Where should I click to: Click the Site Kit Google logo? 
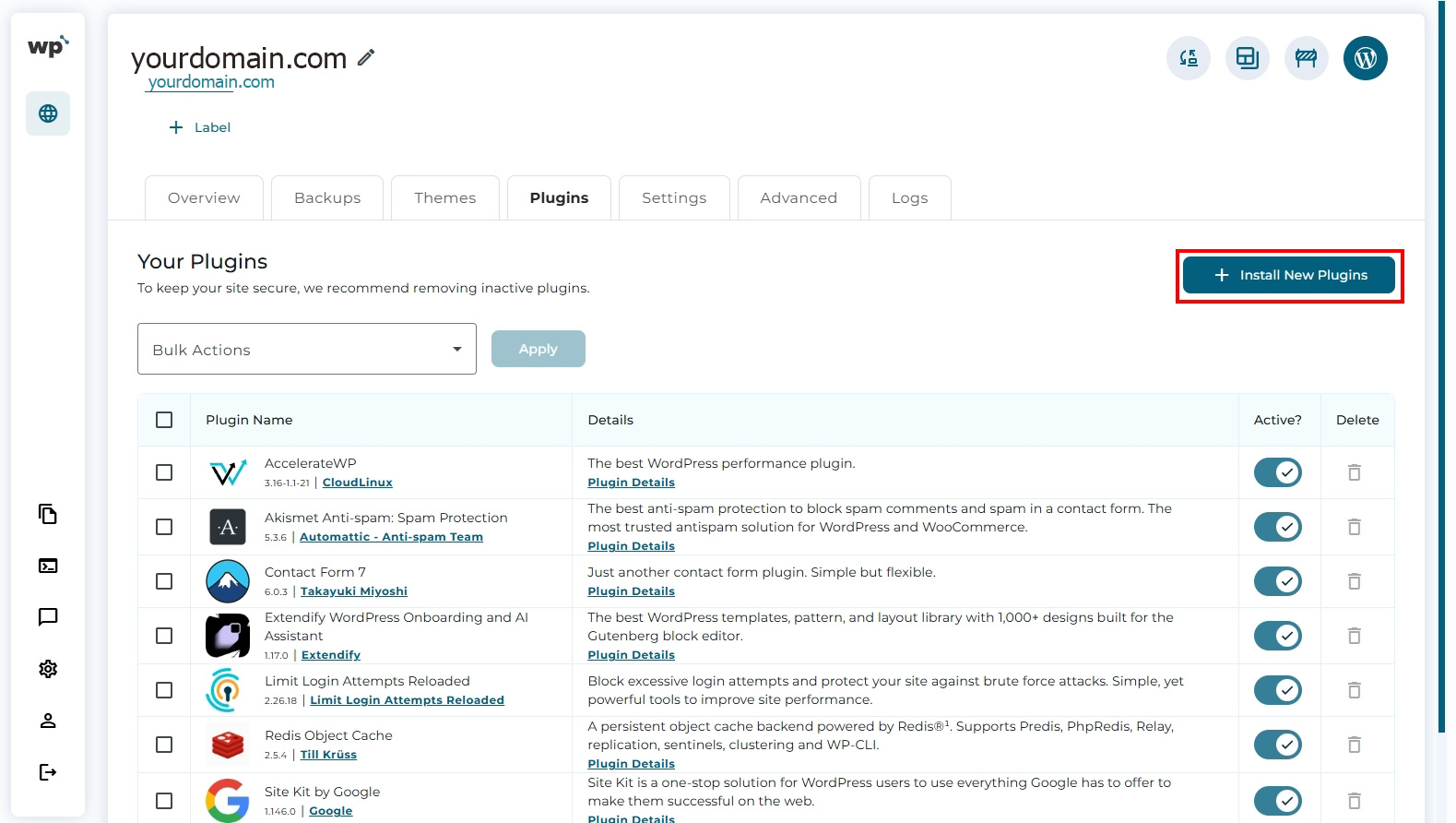[x=228, y=801]
